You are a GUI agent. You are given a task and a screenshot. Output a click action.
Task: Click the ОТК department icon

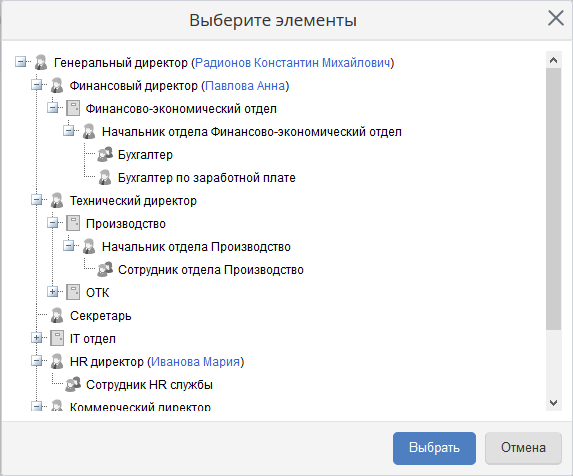73,293
